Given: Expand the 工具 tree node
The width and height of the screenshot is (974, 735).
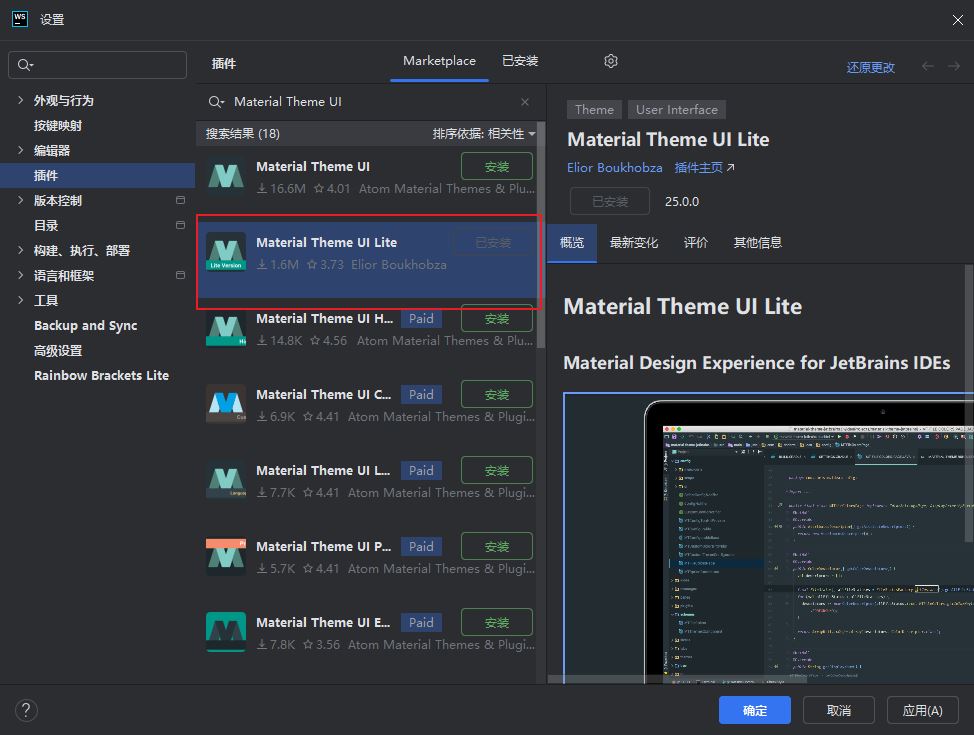Looking at the screenshot, I should (20, 300).
